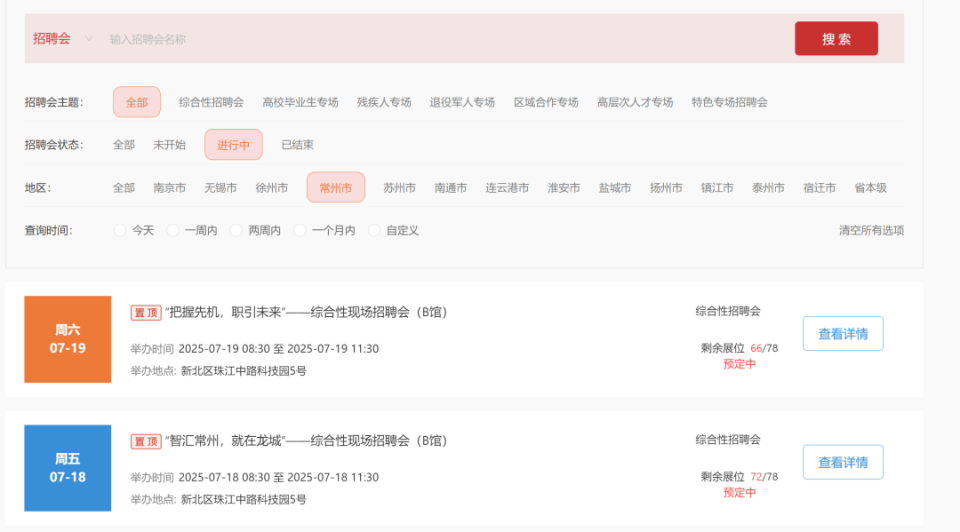Open the 把握先机，职引未来 job fair title

click(x=306, y=312)
